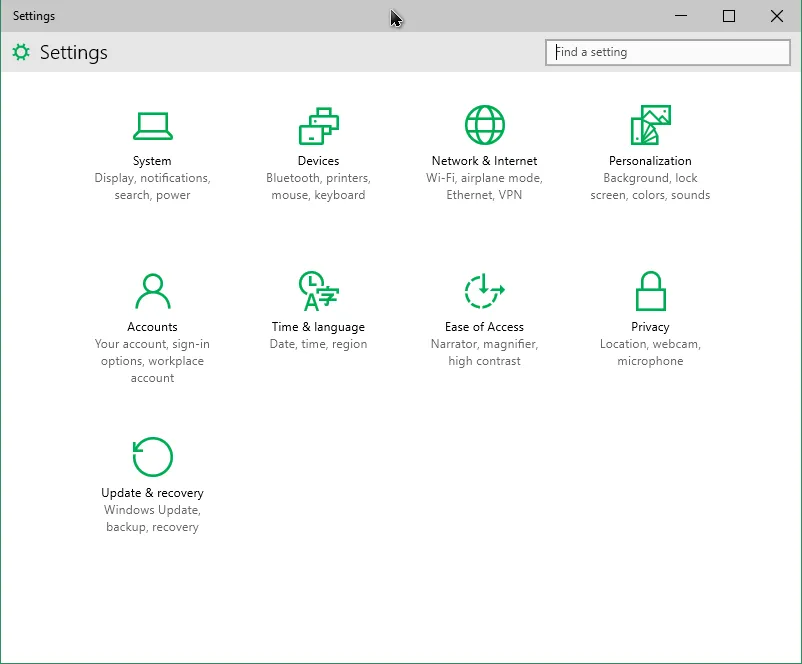Open System settings via the laptop icon
The width and height of the screenshot is (802, 664).
pos(152,126)
